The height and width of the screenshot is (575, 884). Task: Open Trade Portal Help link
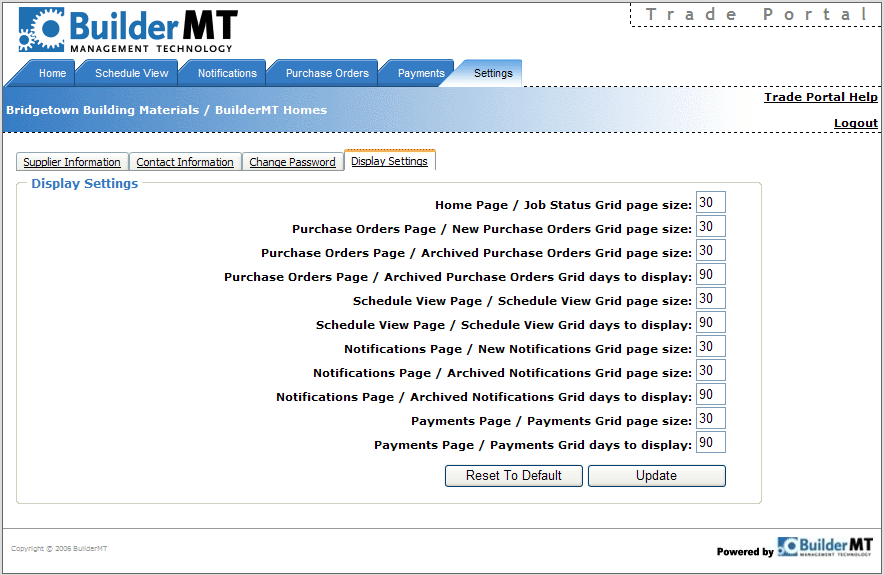(x=821, y=97)
